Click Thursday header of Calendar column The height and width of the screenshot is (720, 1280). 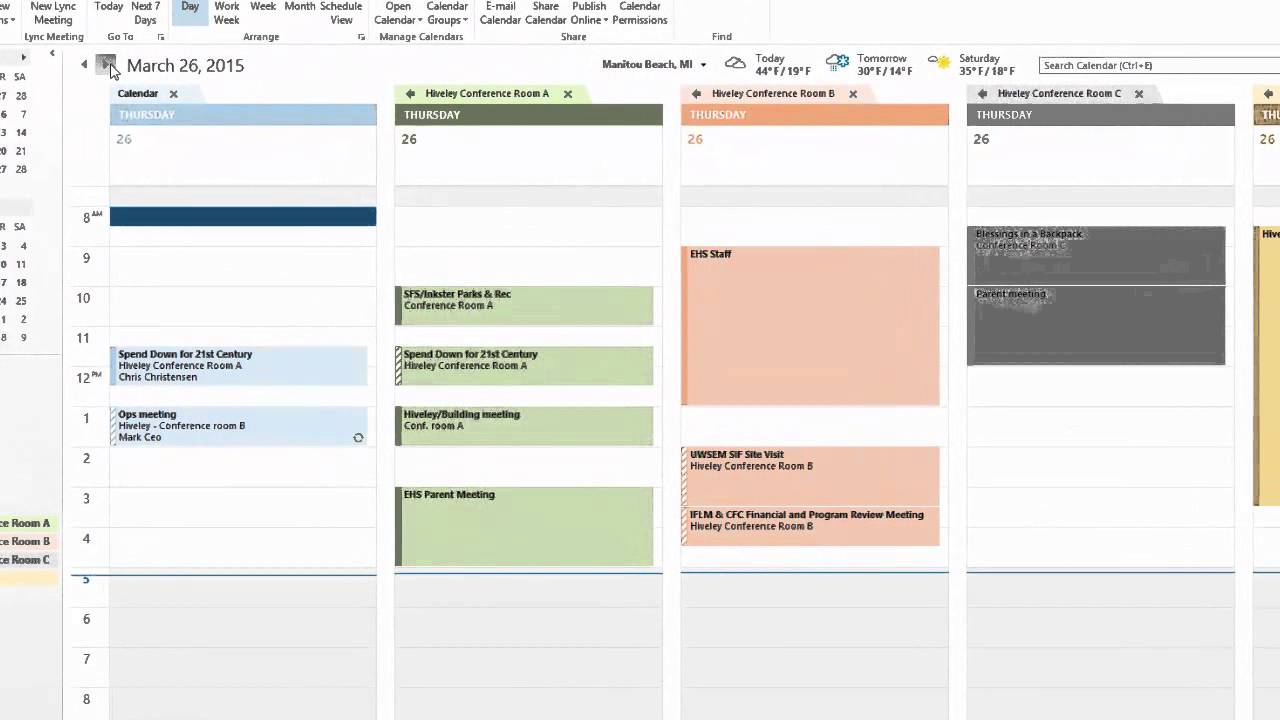(x=243, y=115)
